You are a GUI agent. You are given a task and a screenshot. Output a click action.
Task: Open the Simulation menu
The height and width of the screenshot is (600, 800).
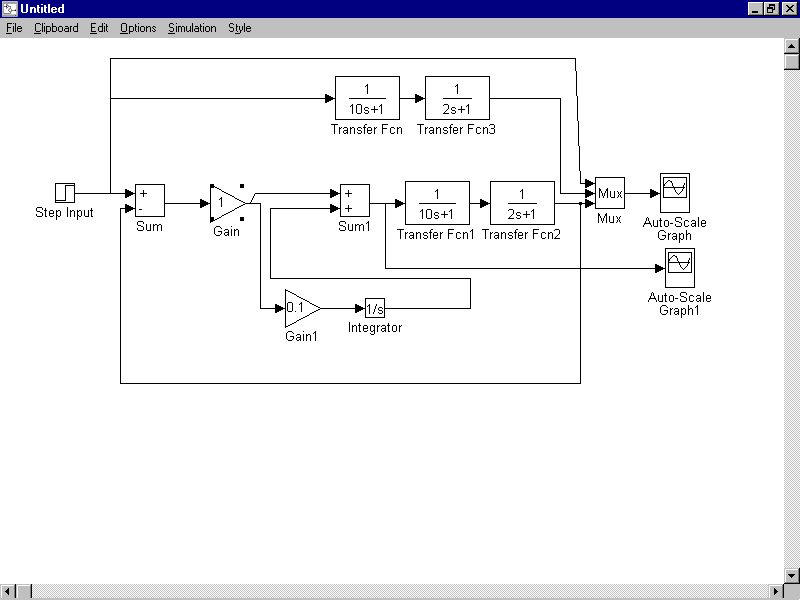pyautogui.click(x=192, y=28)
